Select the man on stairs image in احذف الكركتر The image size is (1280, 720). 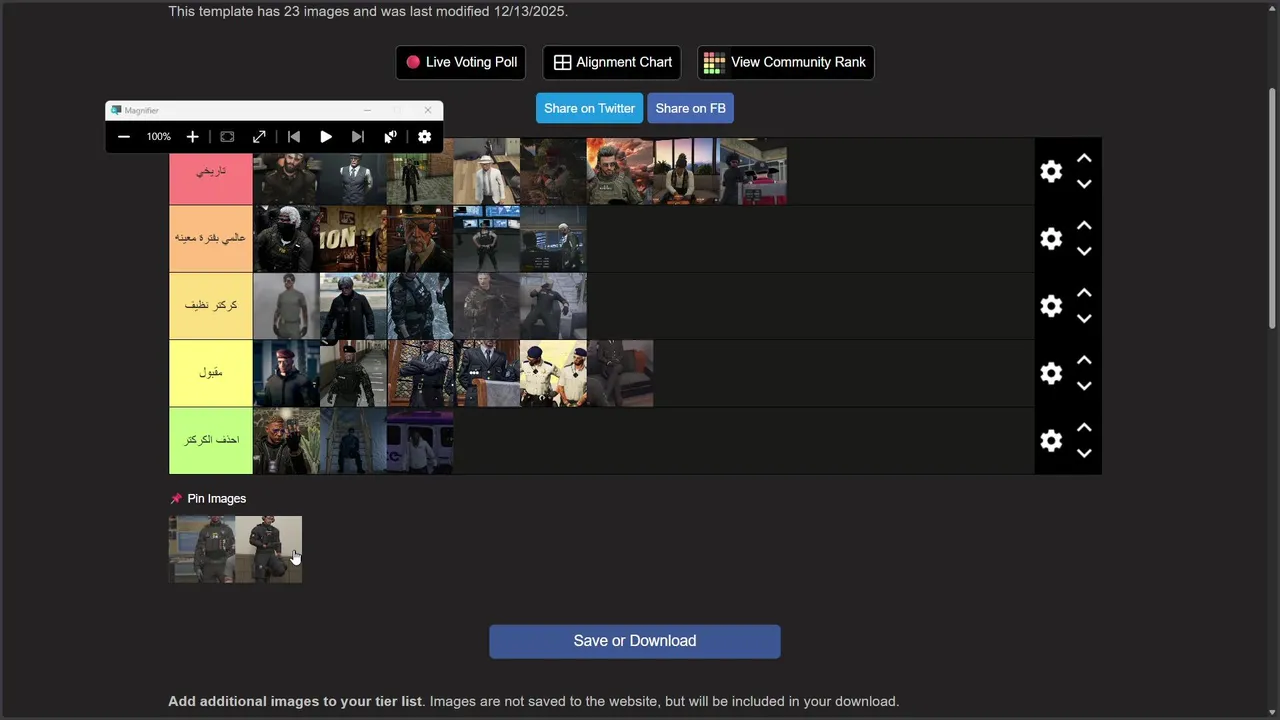(353, 440)
